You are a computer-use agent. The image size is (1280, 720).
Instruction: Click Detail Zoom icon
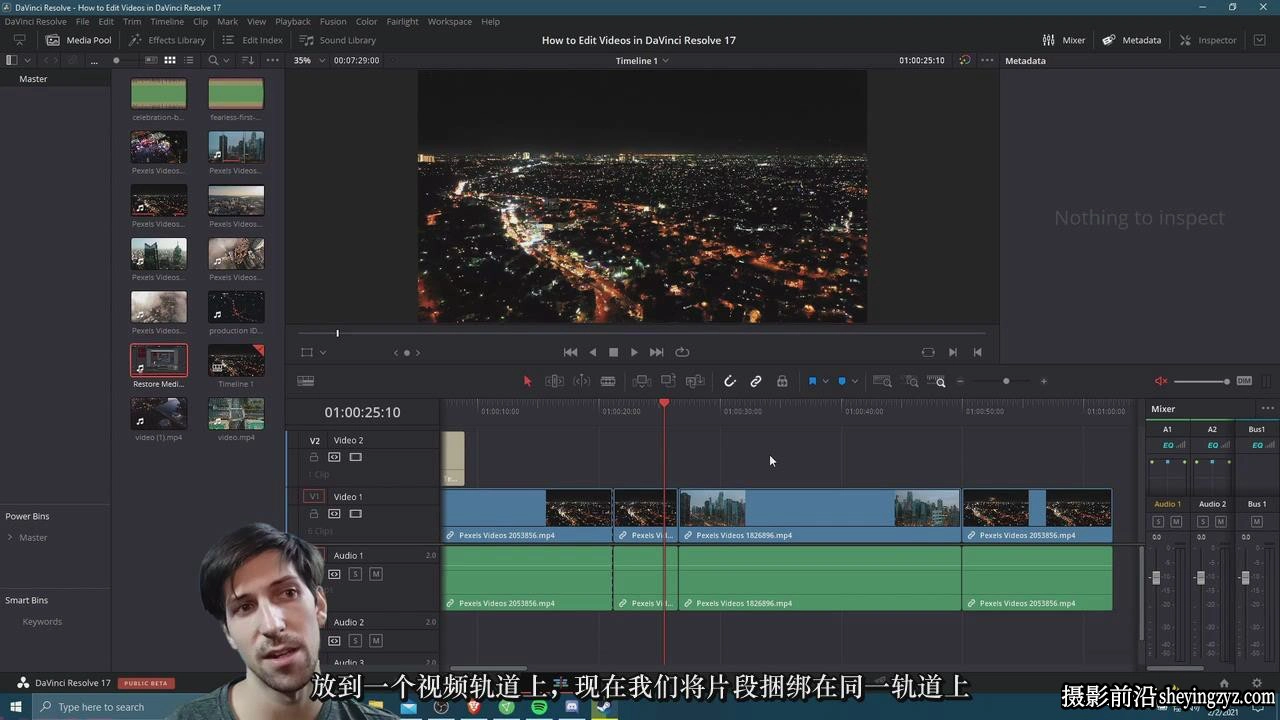[x=911, y=381]
